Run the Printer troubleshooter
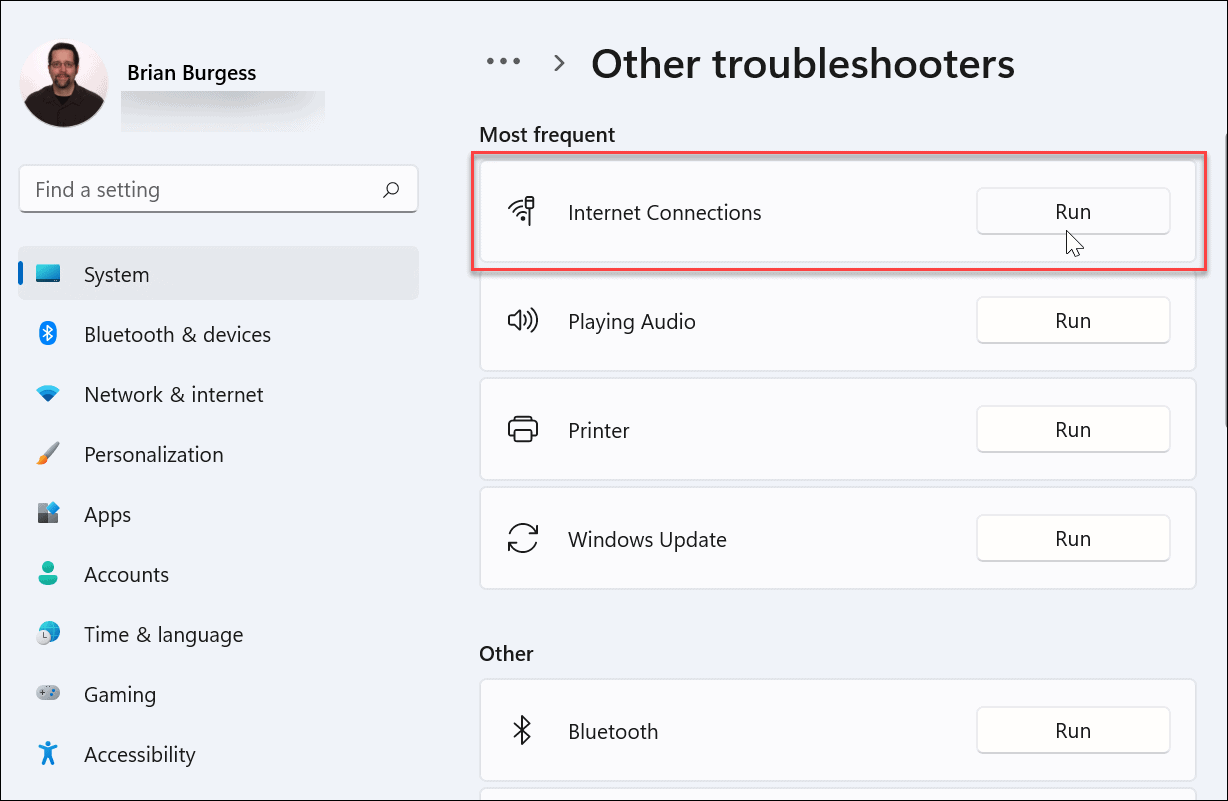This screenshot has width=1228, height=801. (x=1072, y=430)
